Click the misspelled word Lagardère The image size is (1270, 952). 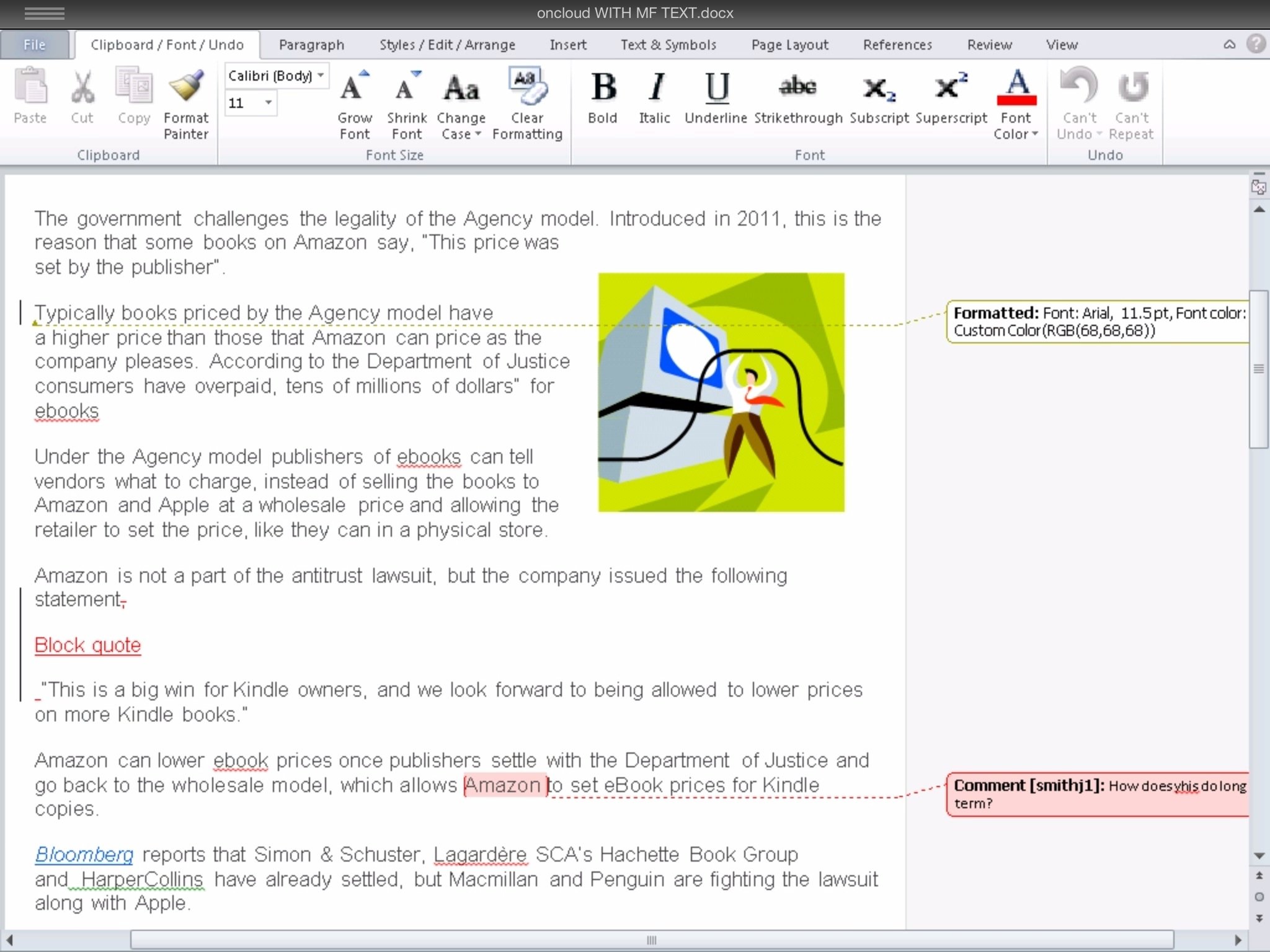(x=481, y=854)
